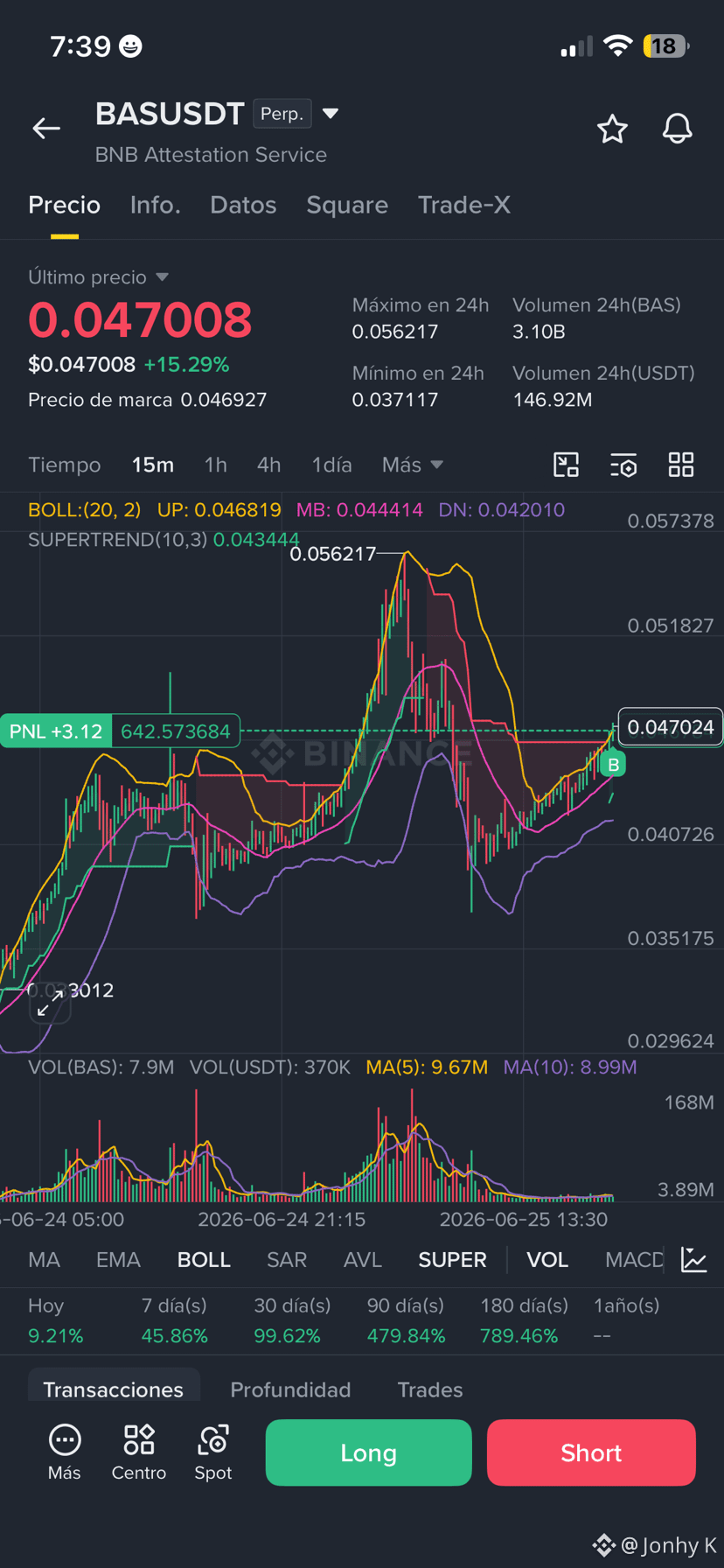This screenshot has height=1568, width=724.
Task: Switch to the Datos tab
Action: coord(243,205)
